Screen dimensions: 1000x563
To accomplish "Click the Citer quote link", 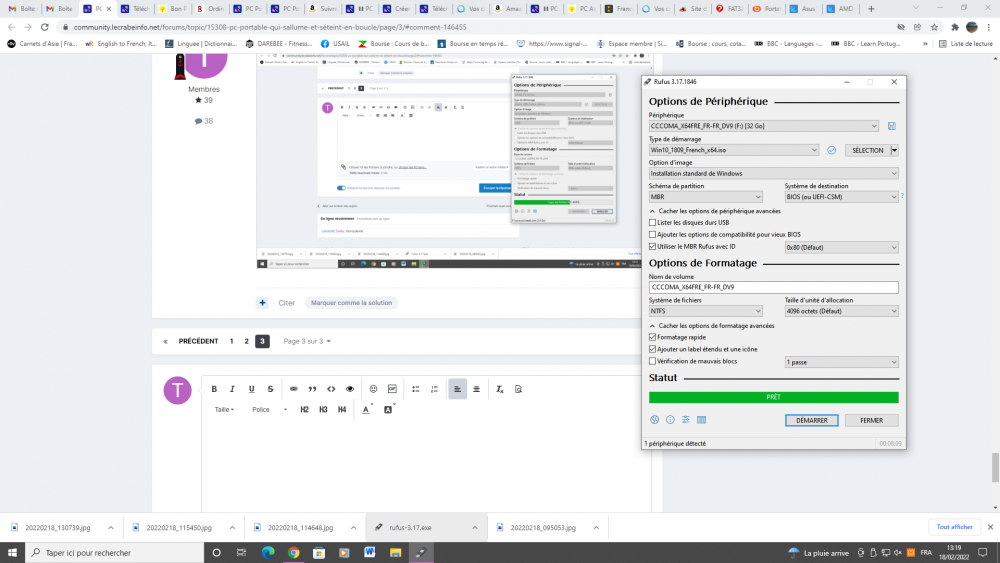I will click(287, 302).
